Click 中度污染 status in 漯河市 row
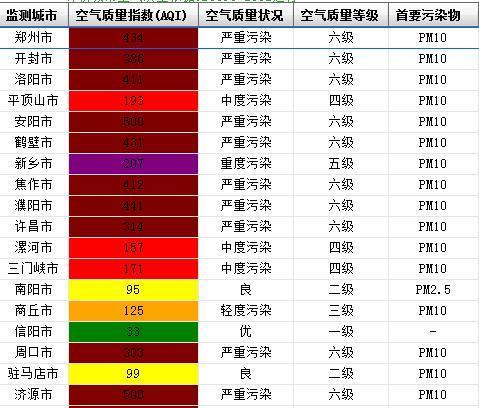Image resolution: width=479 pixels, height=408 pixels. point(246,248)
